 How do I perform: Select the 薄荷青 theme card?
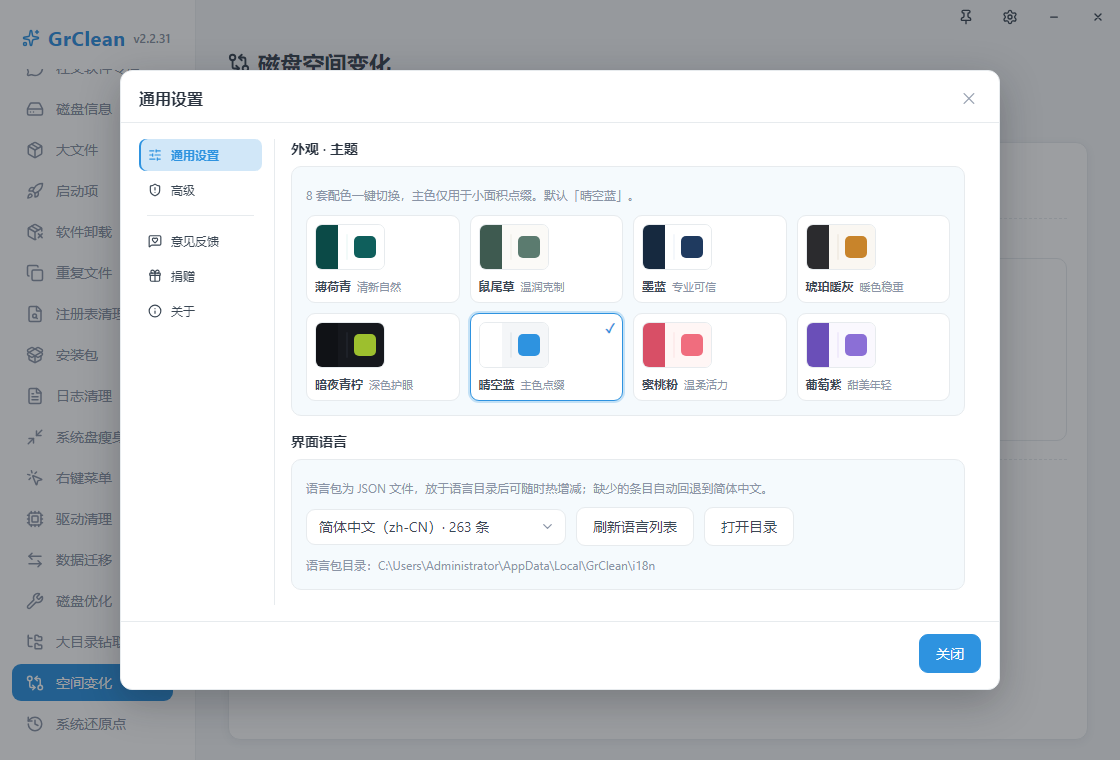tap(383, 259)
